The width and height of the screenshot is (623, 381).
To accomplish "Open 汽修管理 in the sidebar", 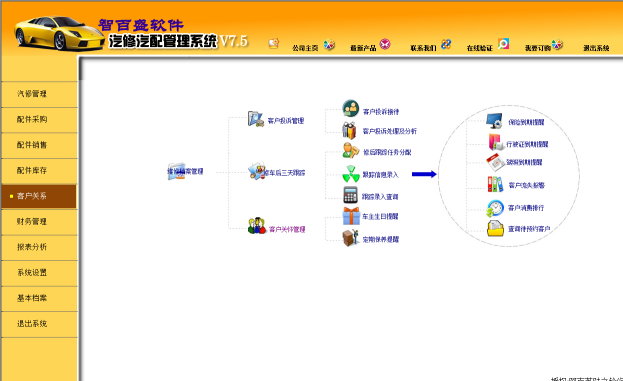I will [39, 94].
